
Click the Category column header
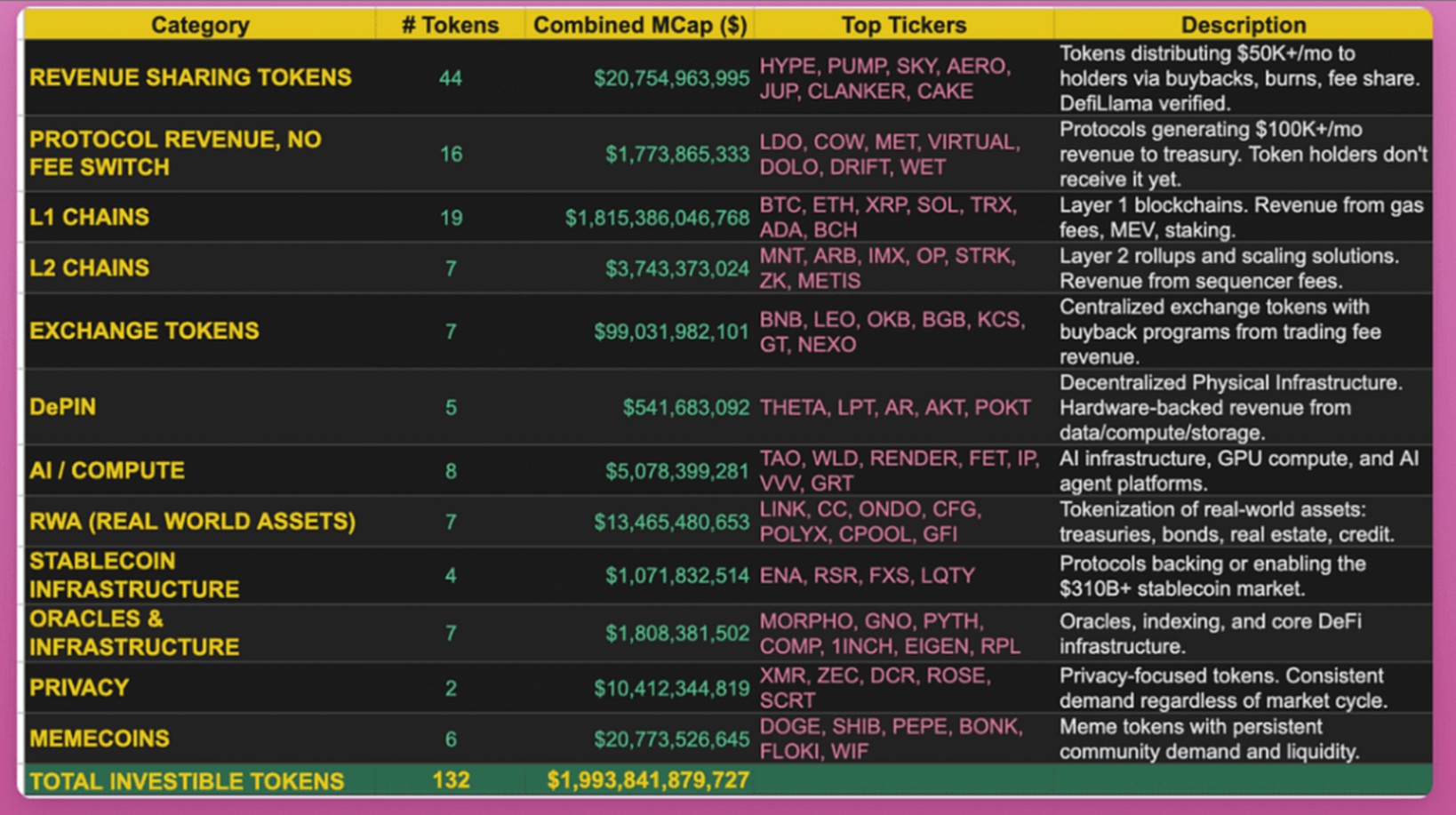pyautogui.click(x=199, y=25)
